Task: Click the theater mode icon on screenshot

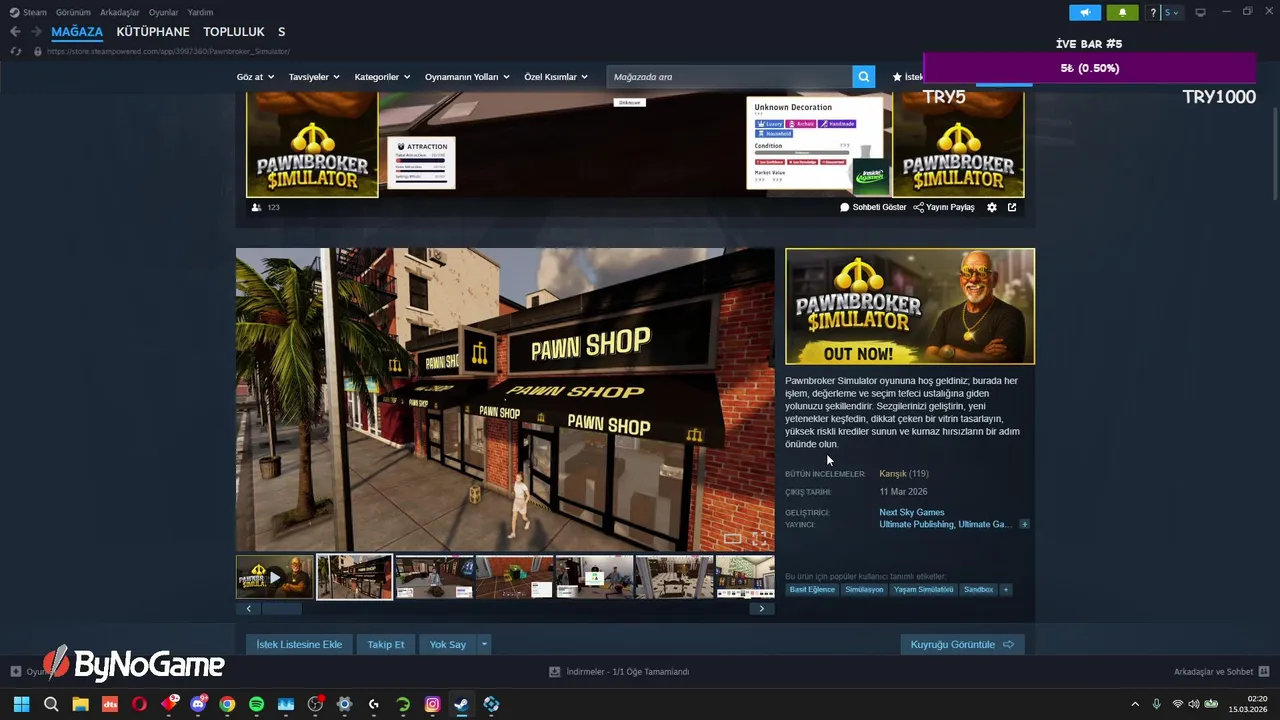Action: [x=733, y=539]
